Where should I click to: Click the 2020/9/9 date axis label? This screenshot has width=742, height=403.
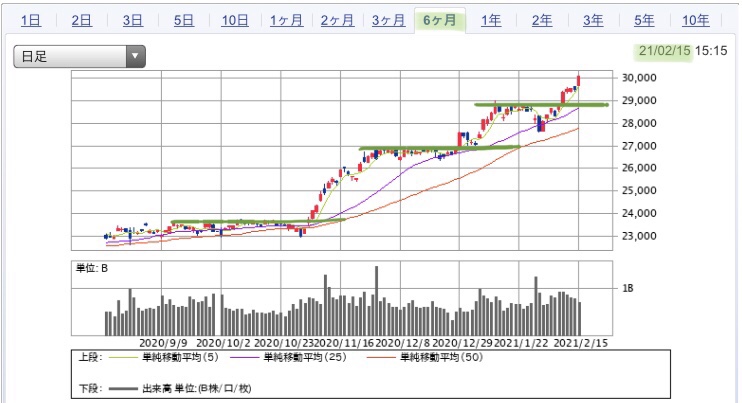pos(163,343)
